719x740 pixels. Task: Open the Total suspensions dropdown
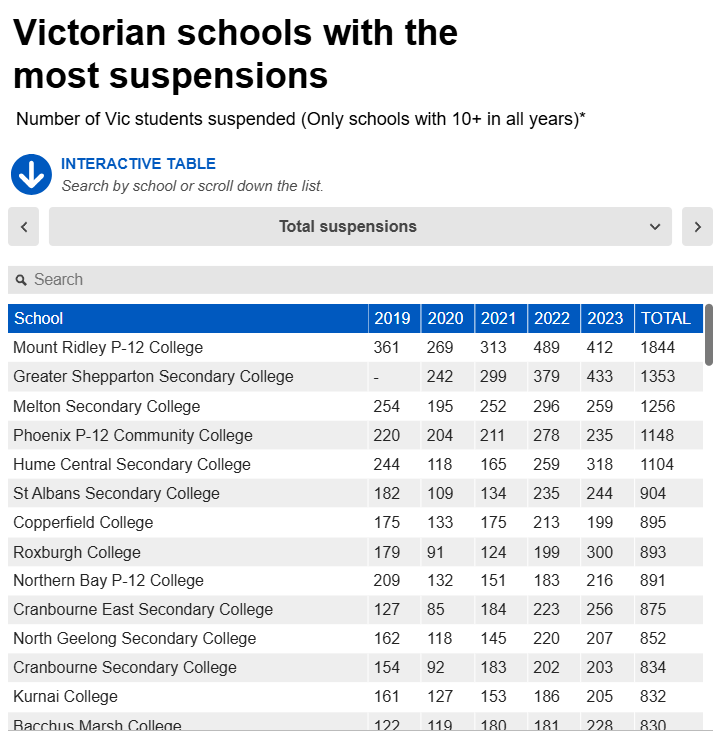[x=360, y=227]
